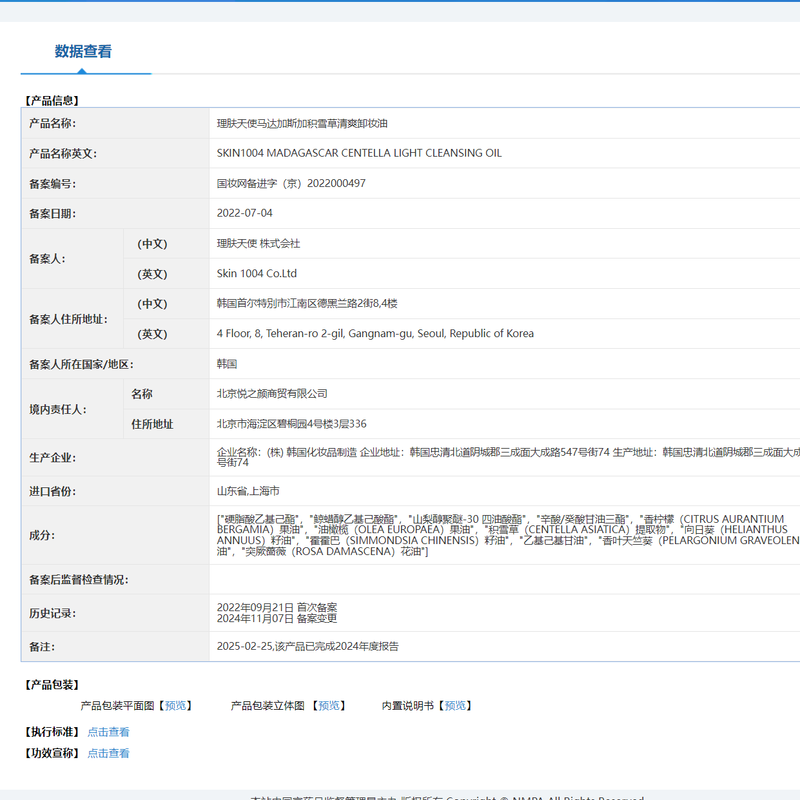Preview the 产品包装平面图 image
This screenshot has width=800, height=800.
coord(177,706)
